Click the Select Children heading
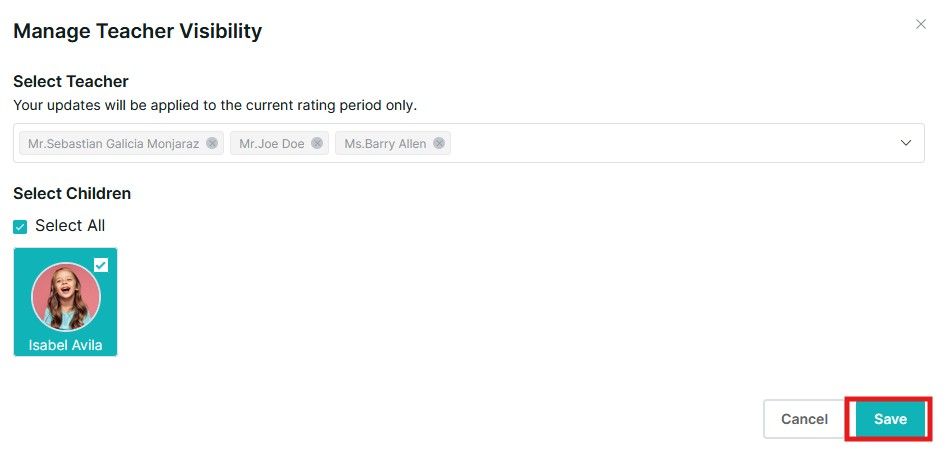The height and width of the screenshot is (455, 947). tap(72, 193)
